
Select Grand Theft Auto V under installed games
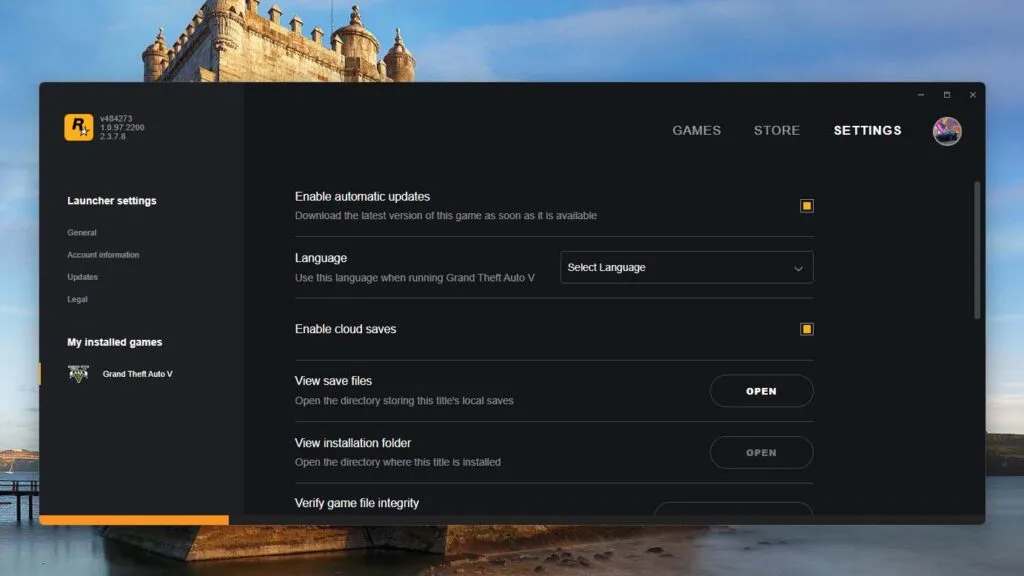(x=136, y=373)
